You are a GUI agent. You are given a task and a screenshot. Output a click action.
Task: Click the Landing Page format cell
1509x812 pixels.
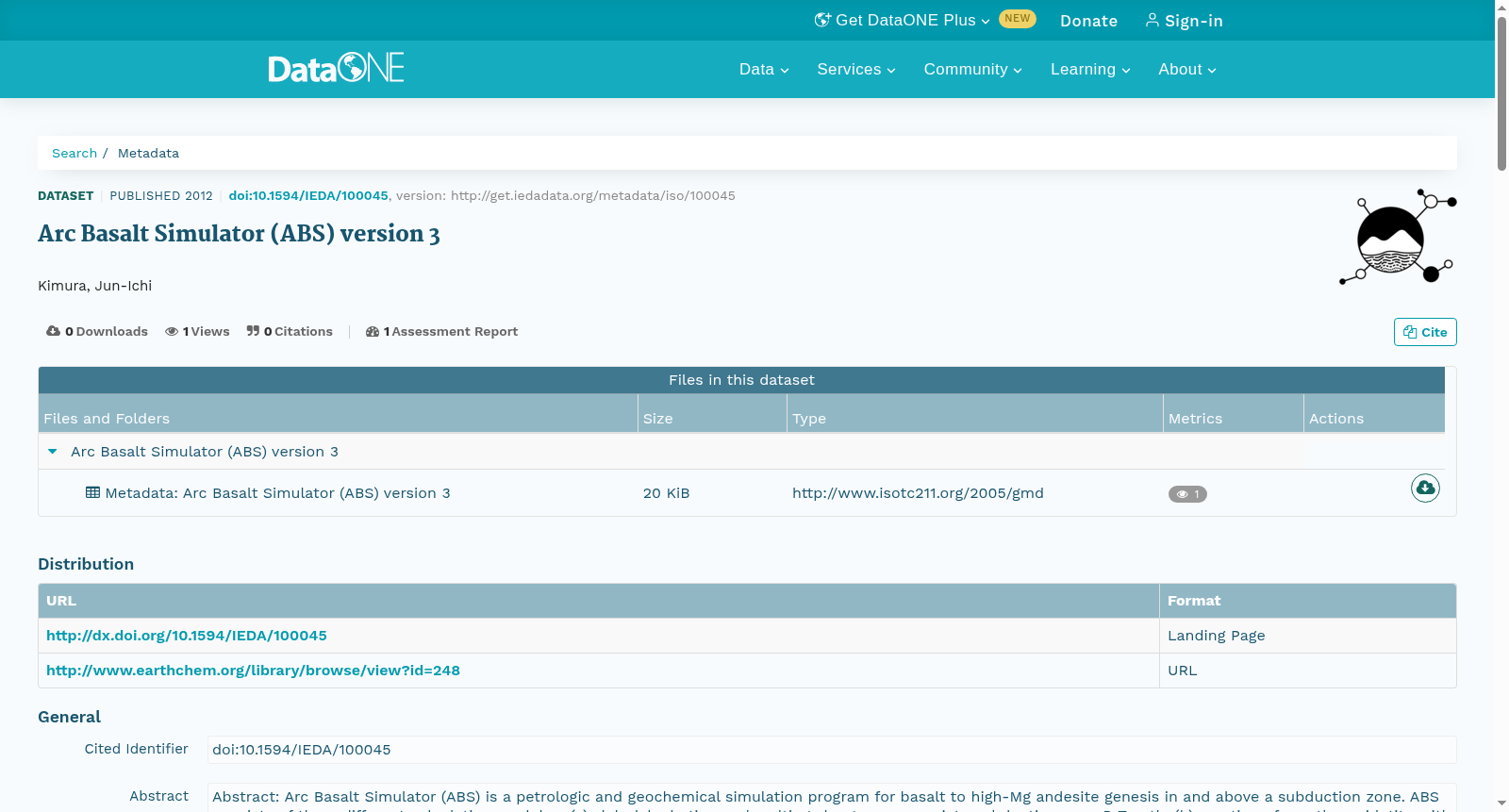tap(1216, 636)
